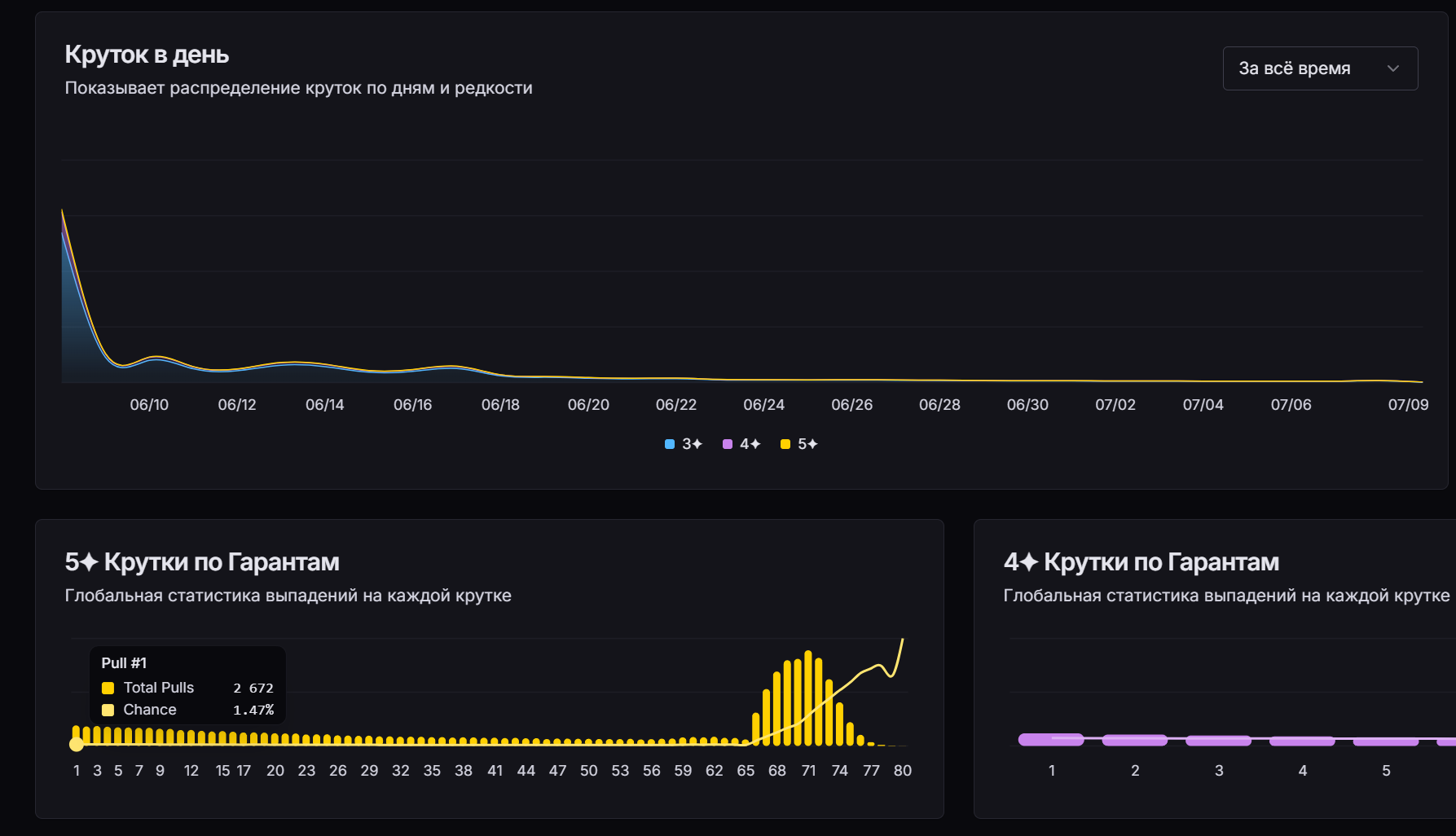1456x836 pixels.
Task: Select the 07/06 date label
Action: click(x=1291, y=405)
